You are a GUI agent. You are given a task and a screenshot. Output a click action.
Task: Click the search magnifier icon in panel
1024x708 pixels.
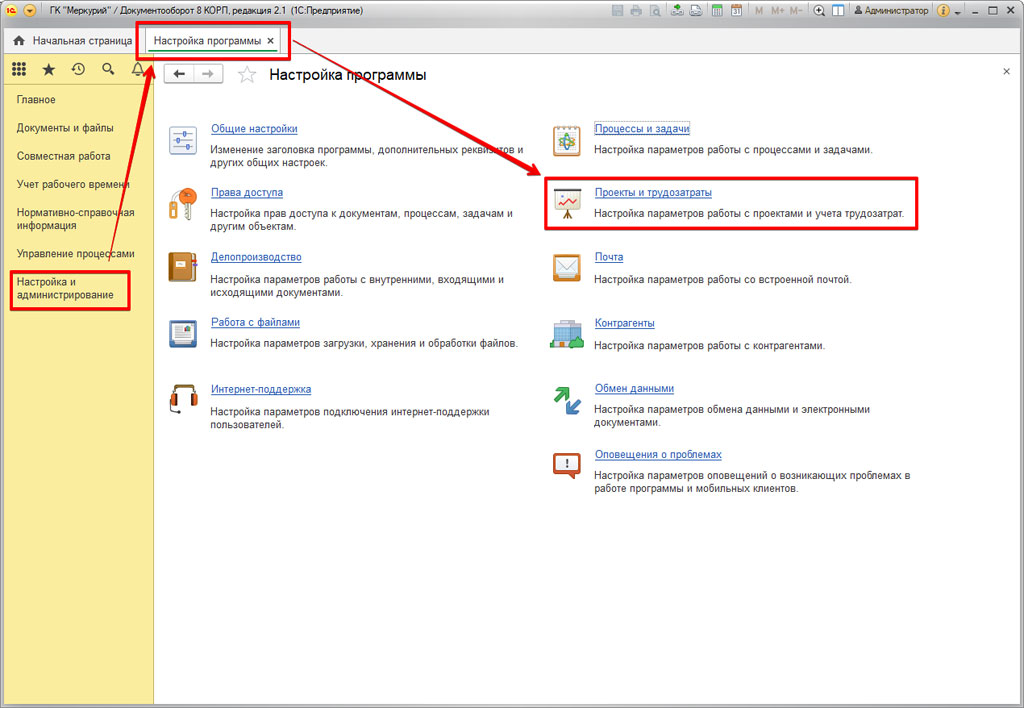(x=108, y=69)
